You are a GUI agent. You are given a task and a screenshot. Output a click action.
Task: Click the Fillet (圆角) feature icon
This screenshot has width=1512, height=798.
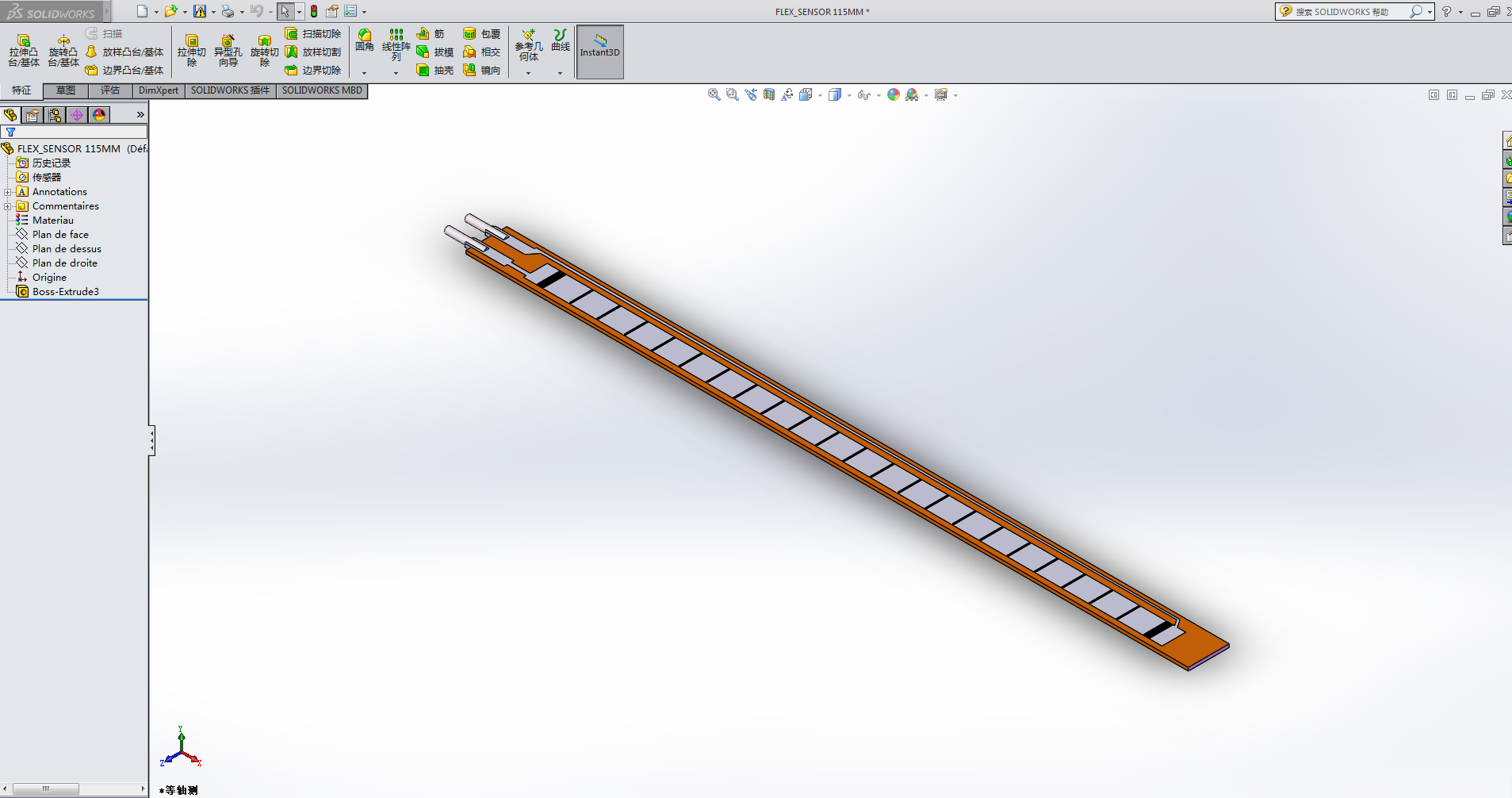point(364,40)
